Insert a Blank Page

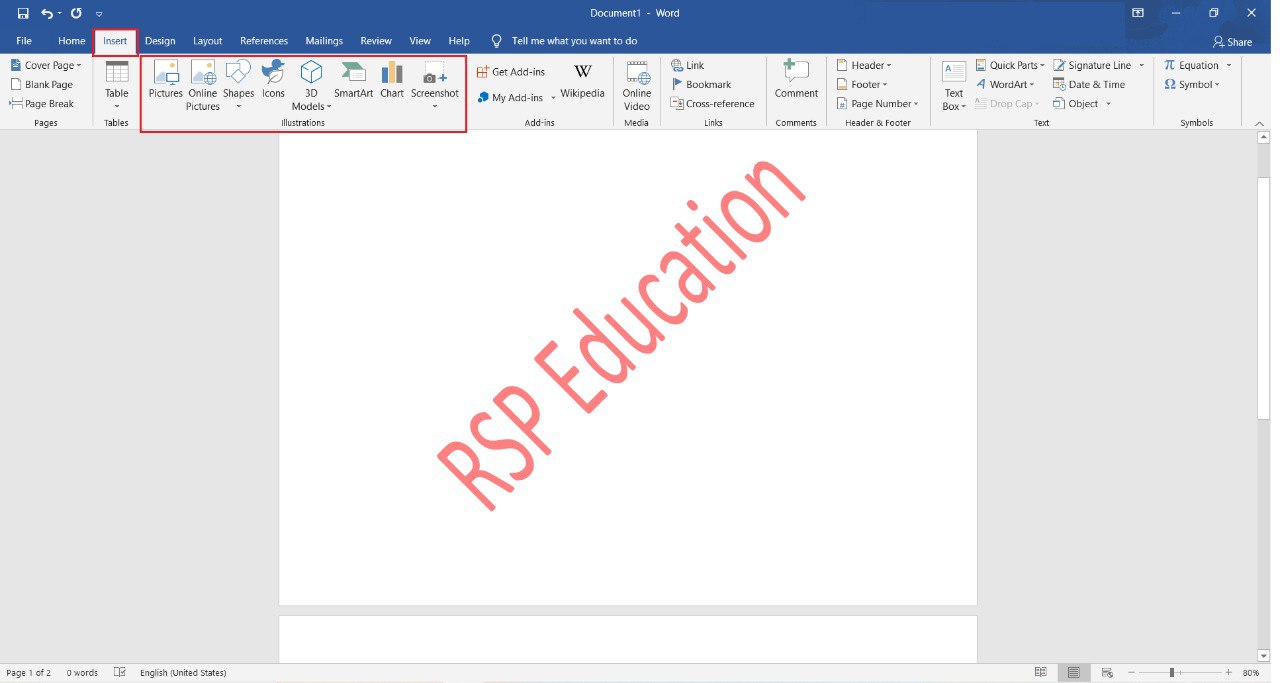pyautogui.click(x=41, y=85)
